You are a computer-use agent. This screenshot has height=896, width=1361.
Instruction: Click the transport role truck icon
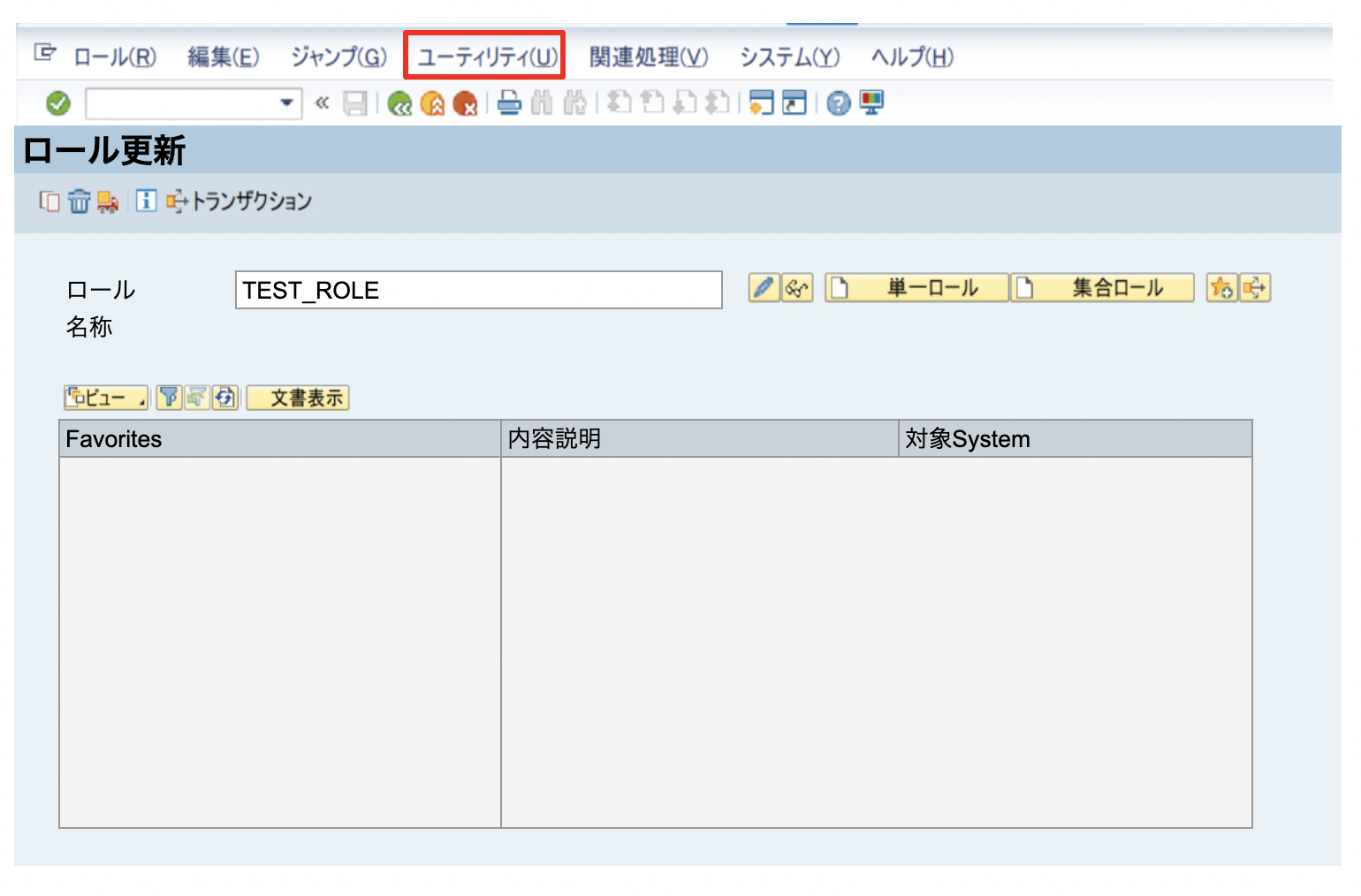pyautogui.click(x=108, y=201)
